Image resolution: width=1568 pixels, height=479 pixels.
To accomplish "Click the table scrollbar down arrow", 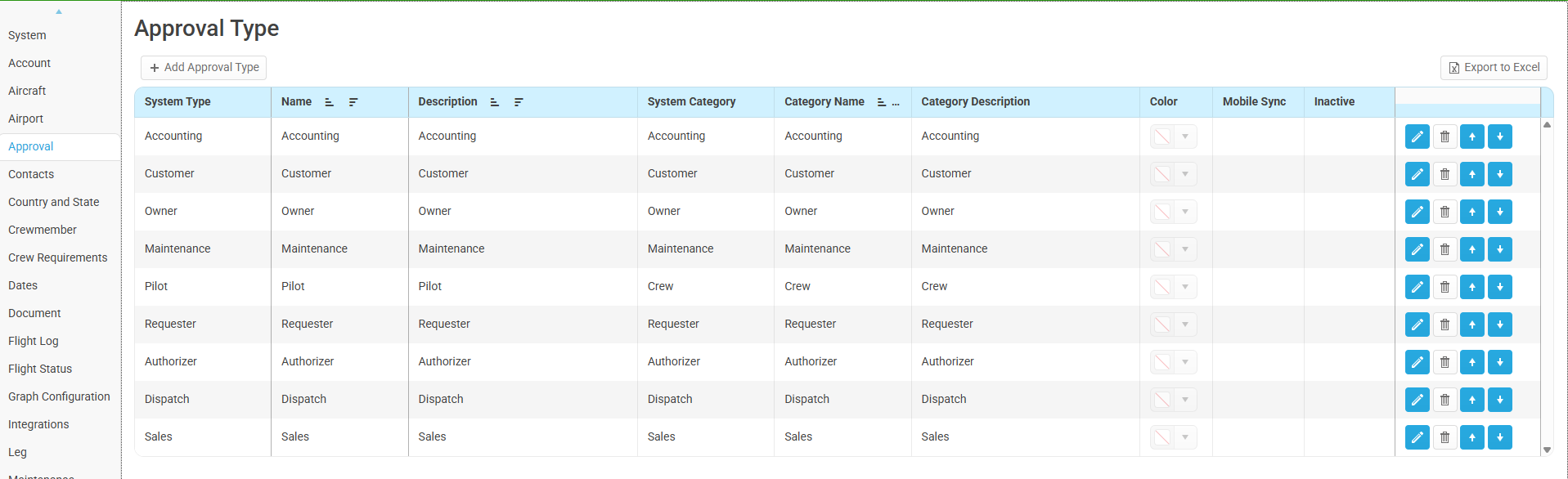I will click(x=1546, y=450).
